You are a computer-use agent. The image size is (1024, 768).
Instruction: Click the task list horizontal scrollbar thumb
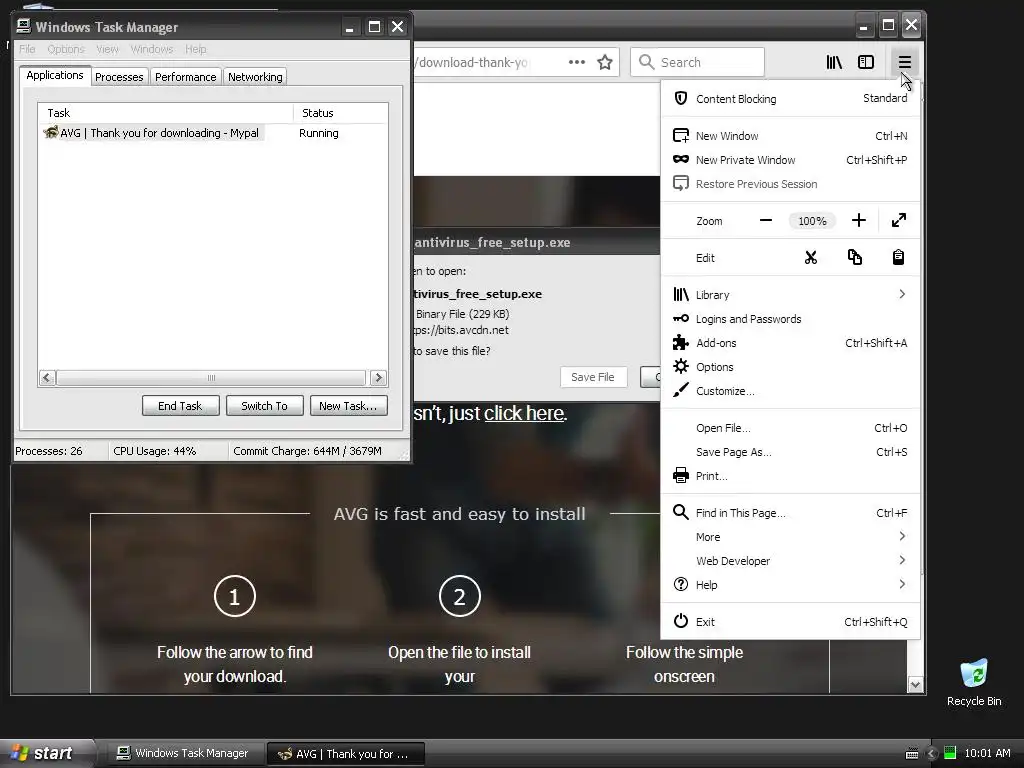211,377
